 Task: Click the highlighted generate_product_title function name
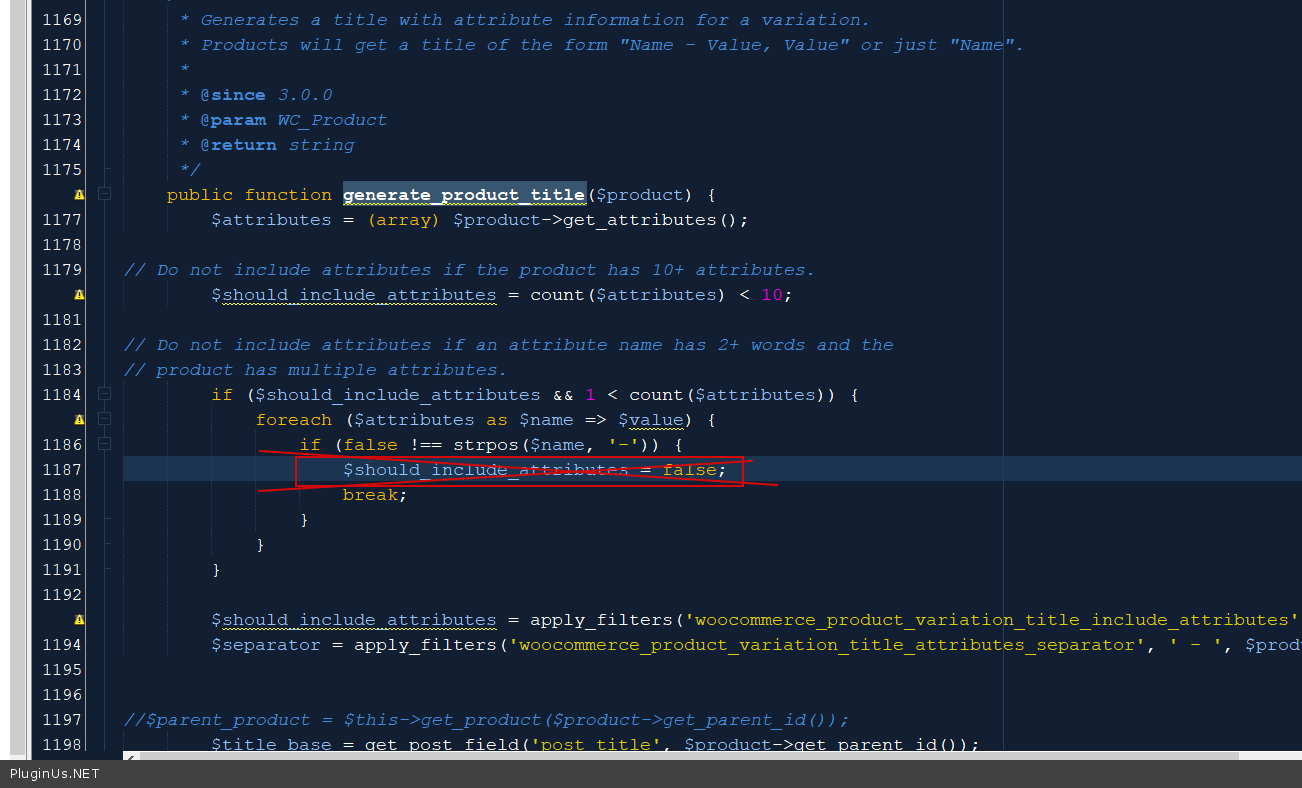[464, 195]
